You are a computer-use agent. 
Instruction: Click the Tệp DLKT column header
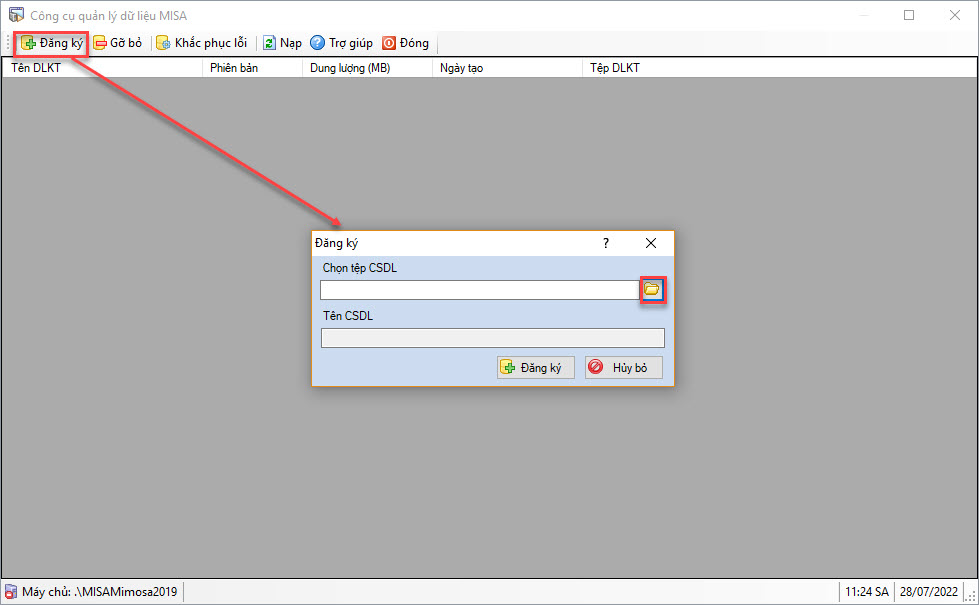pyautogui.click(x=779, y=68)
